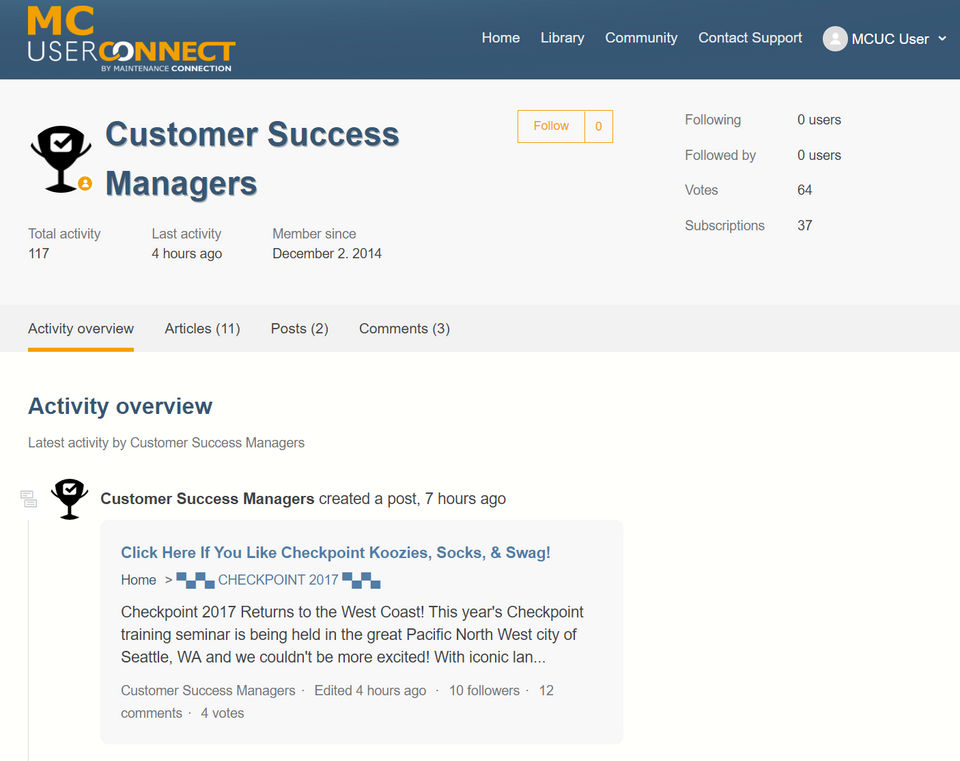Click the large trophy profile avatar
The width and height of the screenshot is (960, 761).
pyautogui.click(x=61, y=159)
